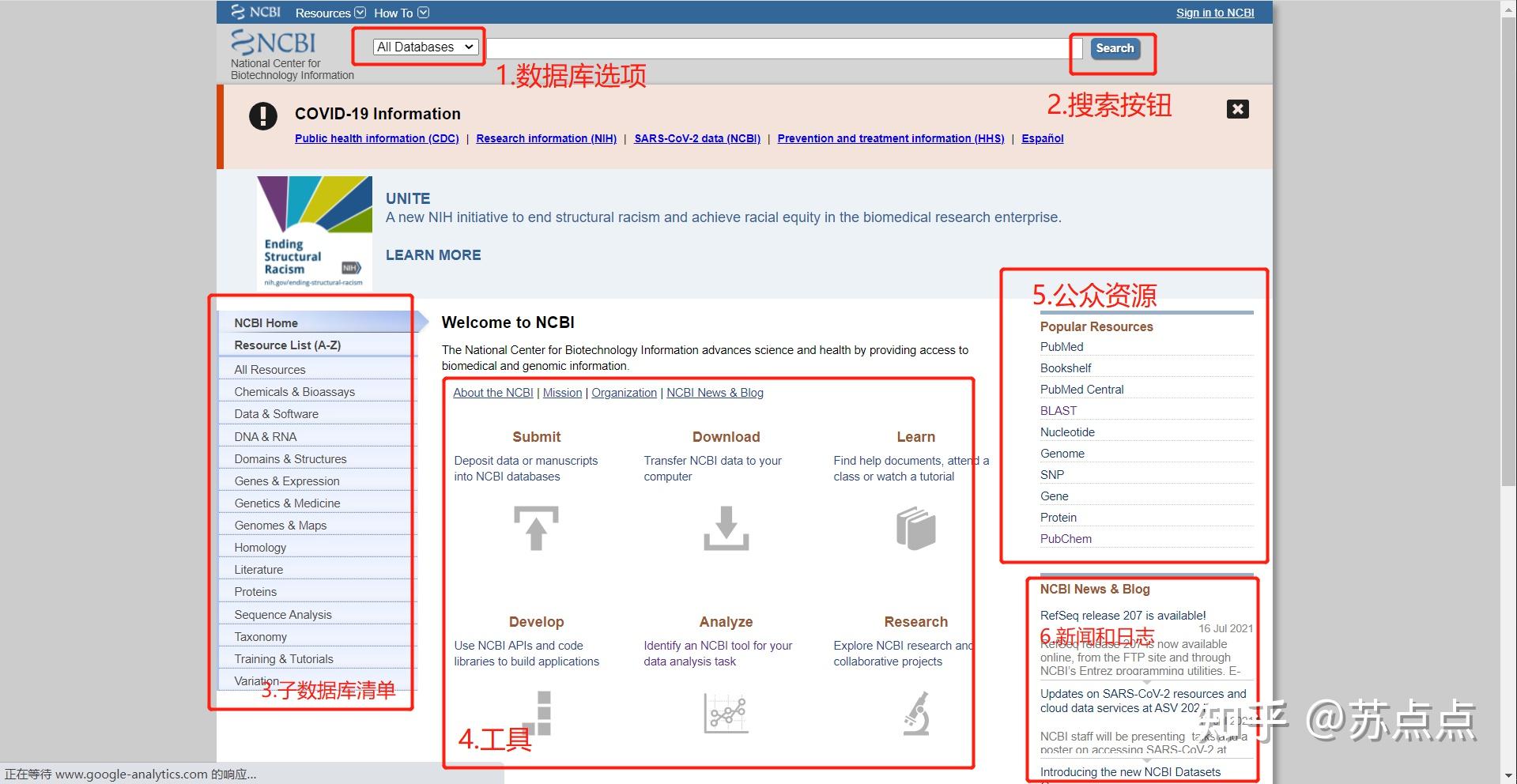Click the small NCBI icon in top bar

coord(255,12)
